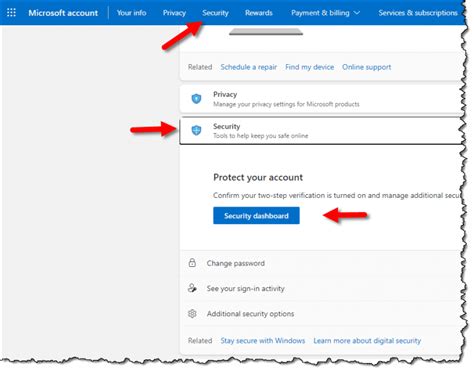
Task: Click the Stay secure with Windows link
Action: click(263, 341)
